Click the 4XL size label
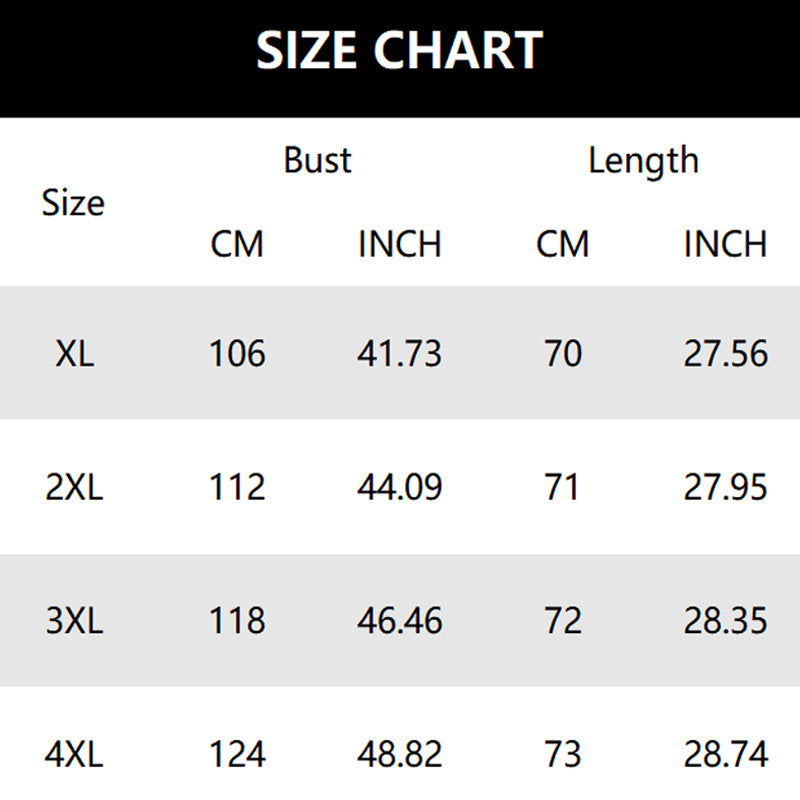 [74, 754]
